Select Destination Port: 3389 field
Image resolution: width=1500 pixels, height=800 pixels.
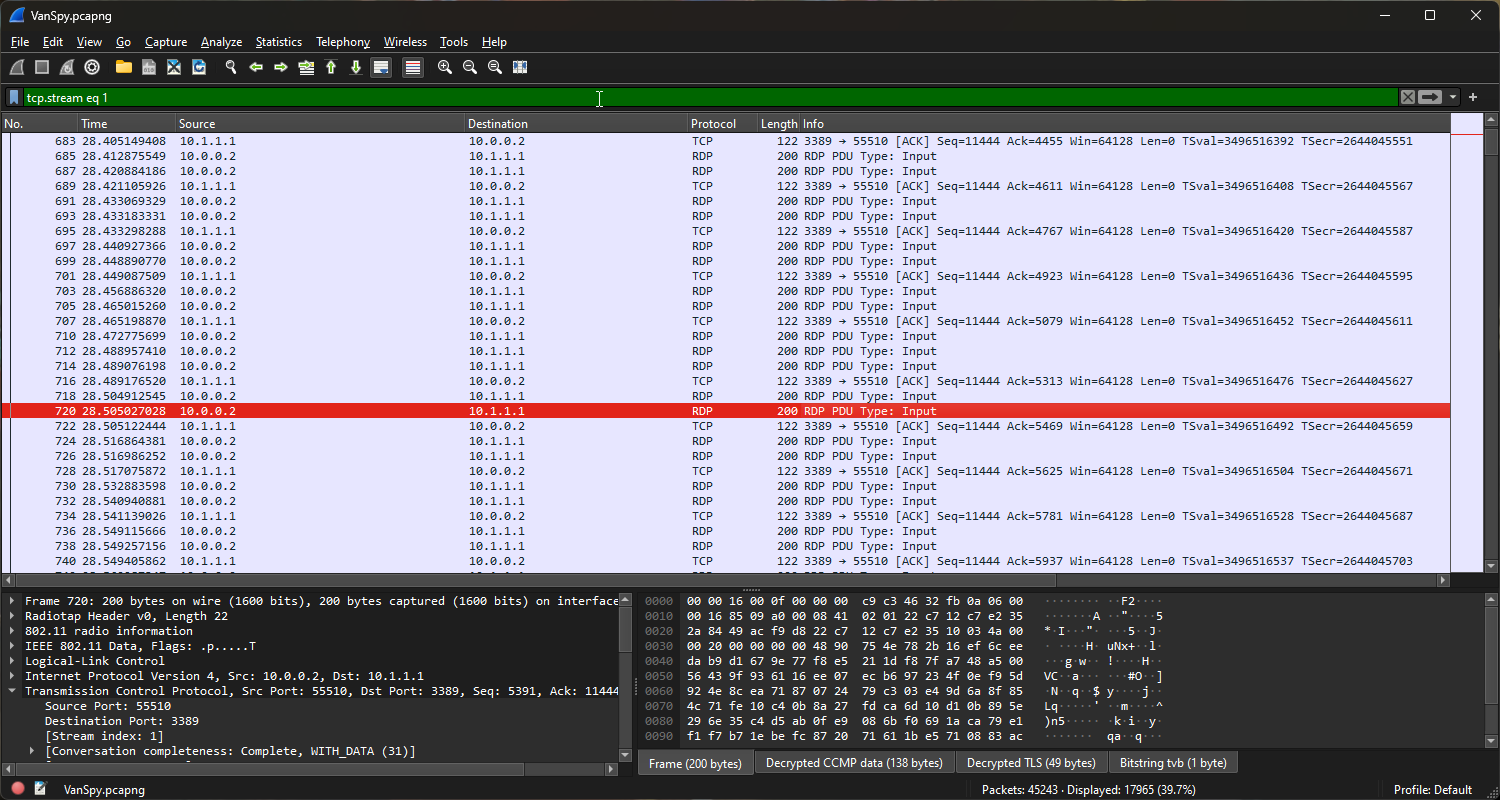122,721
